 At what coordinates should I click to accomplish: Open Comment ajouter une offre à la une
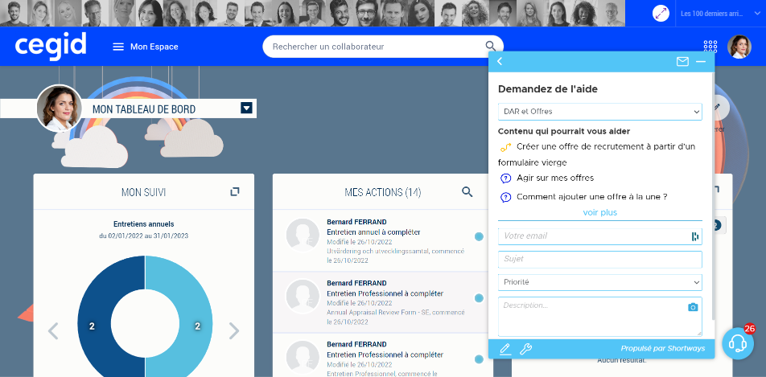pos(592,197)
